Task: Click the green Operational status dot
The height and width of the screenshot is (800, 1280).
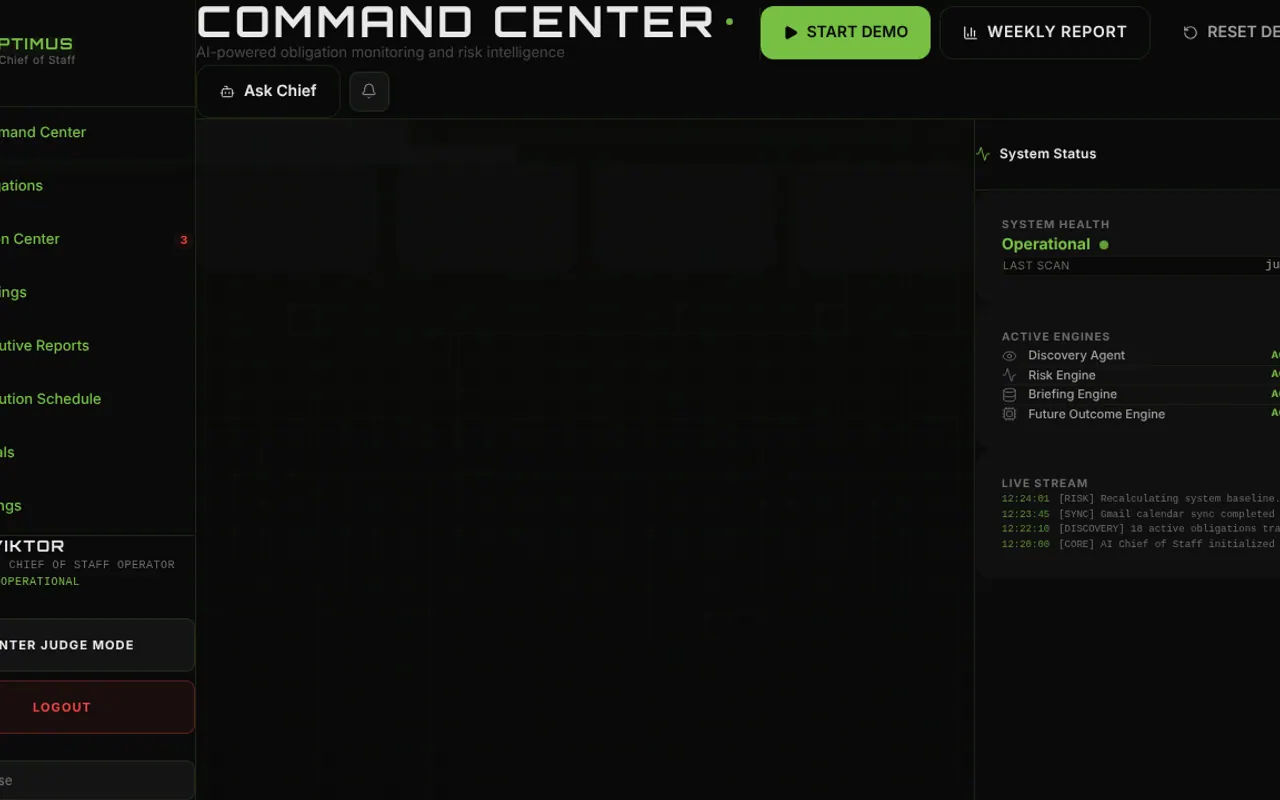Action: (1104, 244)
